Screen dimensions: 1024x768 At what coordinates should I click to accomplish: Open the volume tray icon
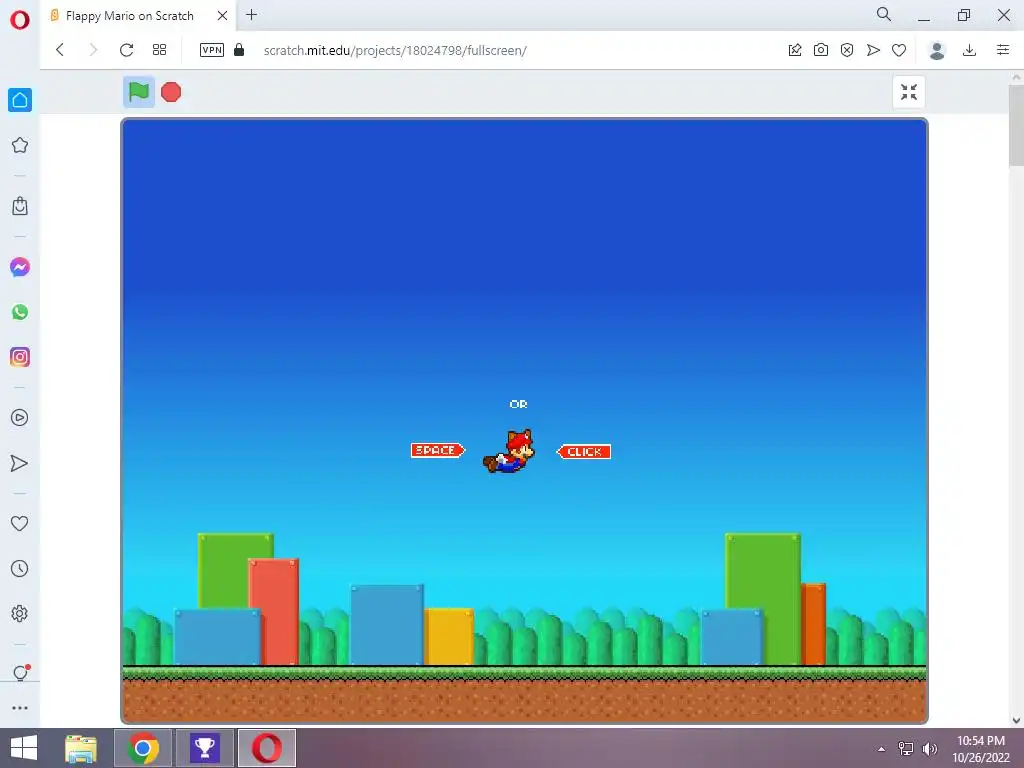click(x=929, y=748)
